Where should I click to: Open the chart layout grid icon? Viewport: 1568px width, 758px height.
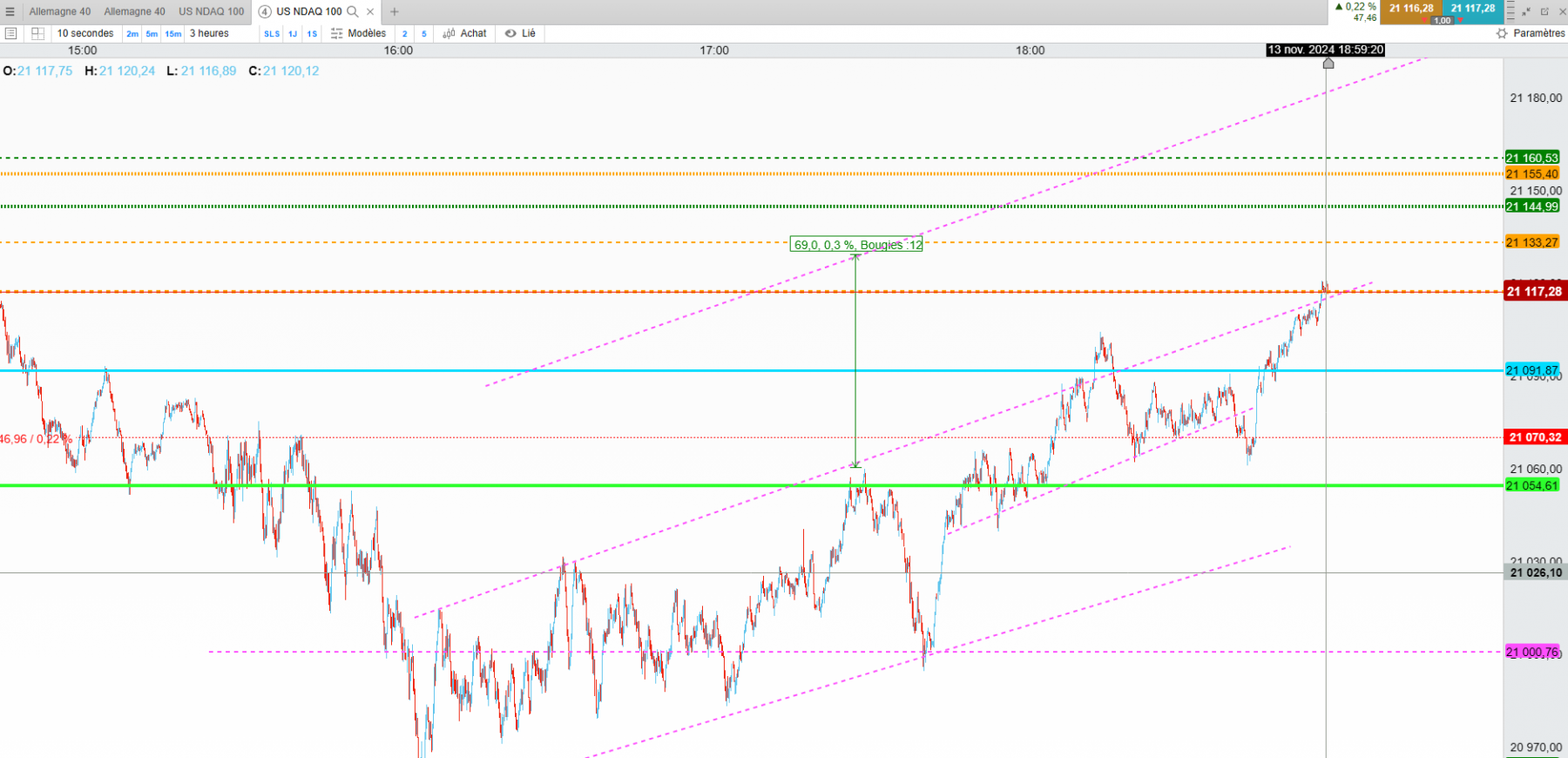tap(37, 33)
